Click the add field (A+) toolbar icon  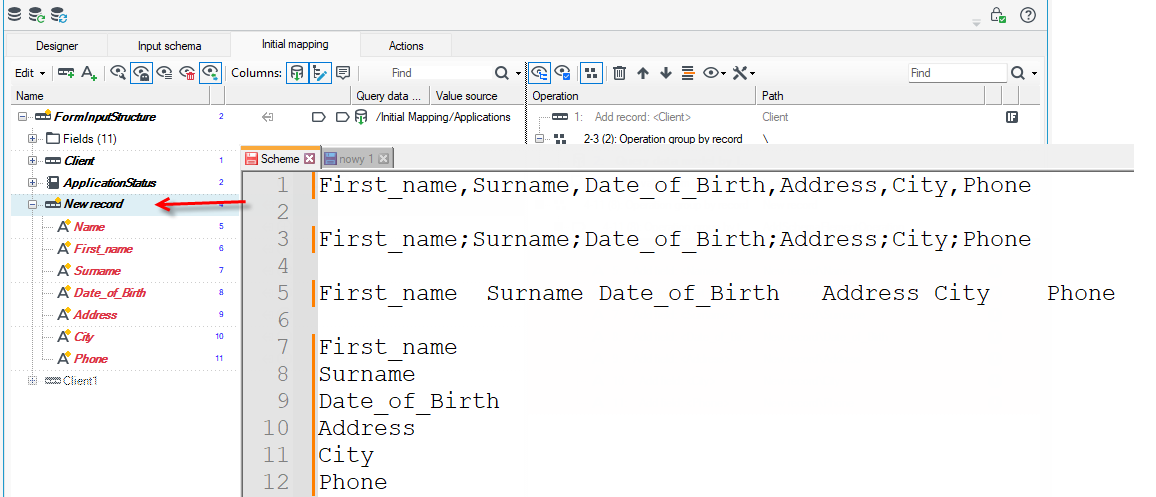[x=89, y=73]
